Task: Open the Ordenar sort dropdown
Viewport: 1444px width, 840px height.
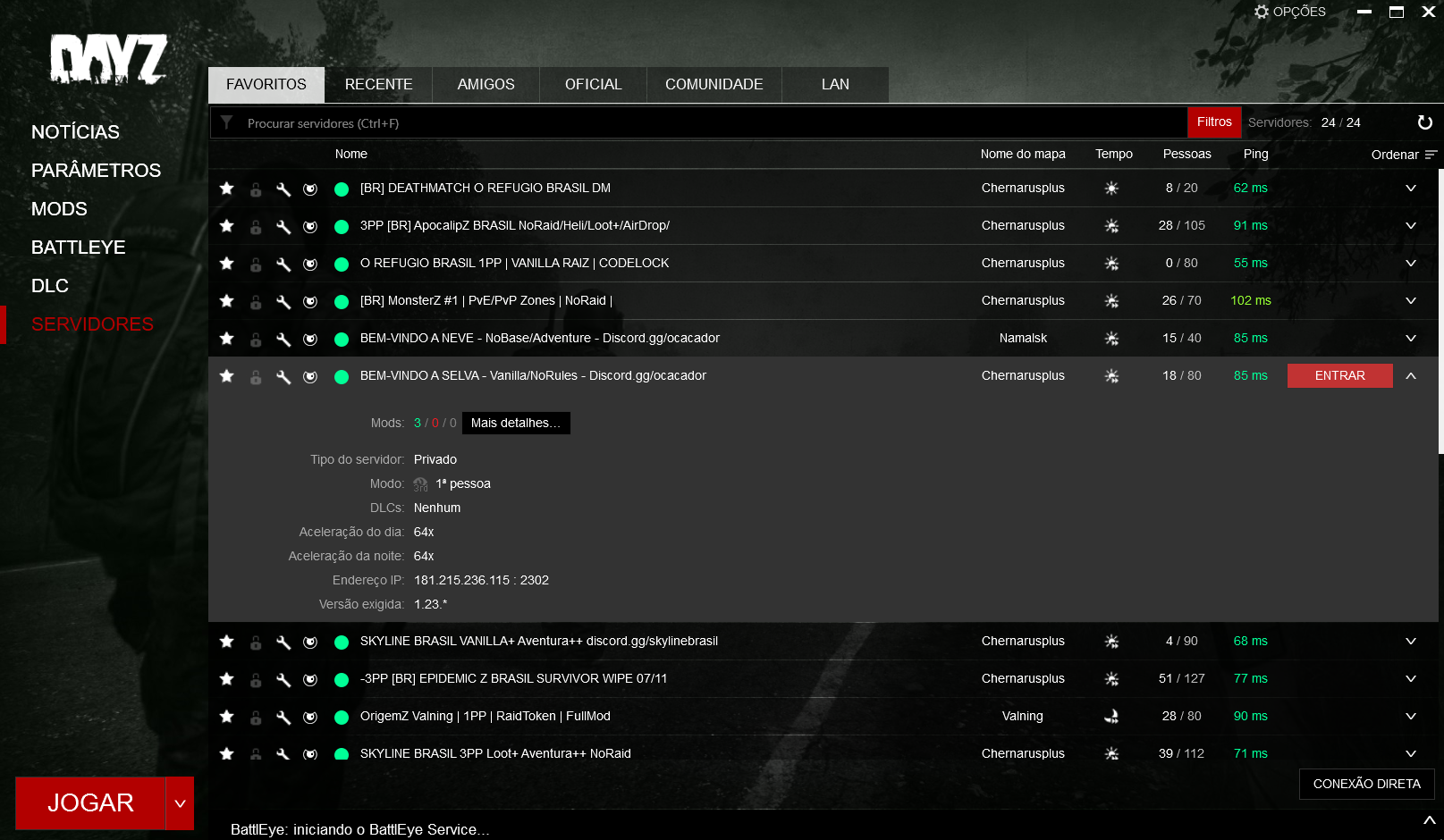Action: tap(1405, 155)
